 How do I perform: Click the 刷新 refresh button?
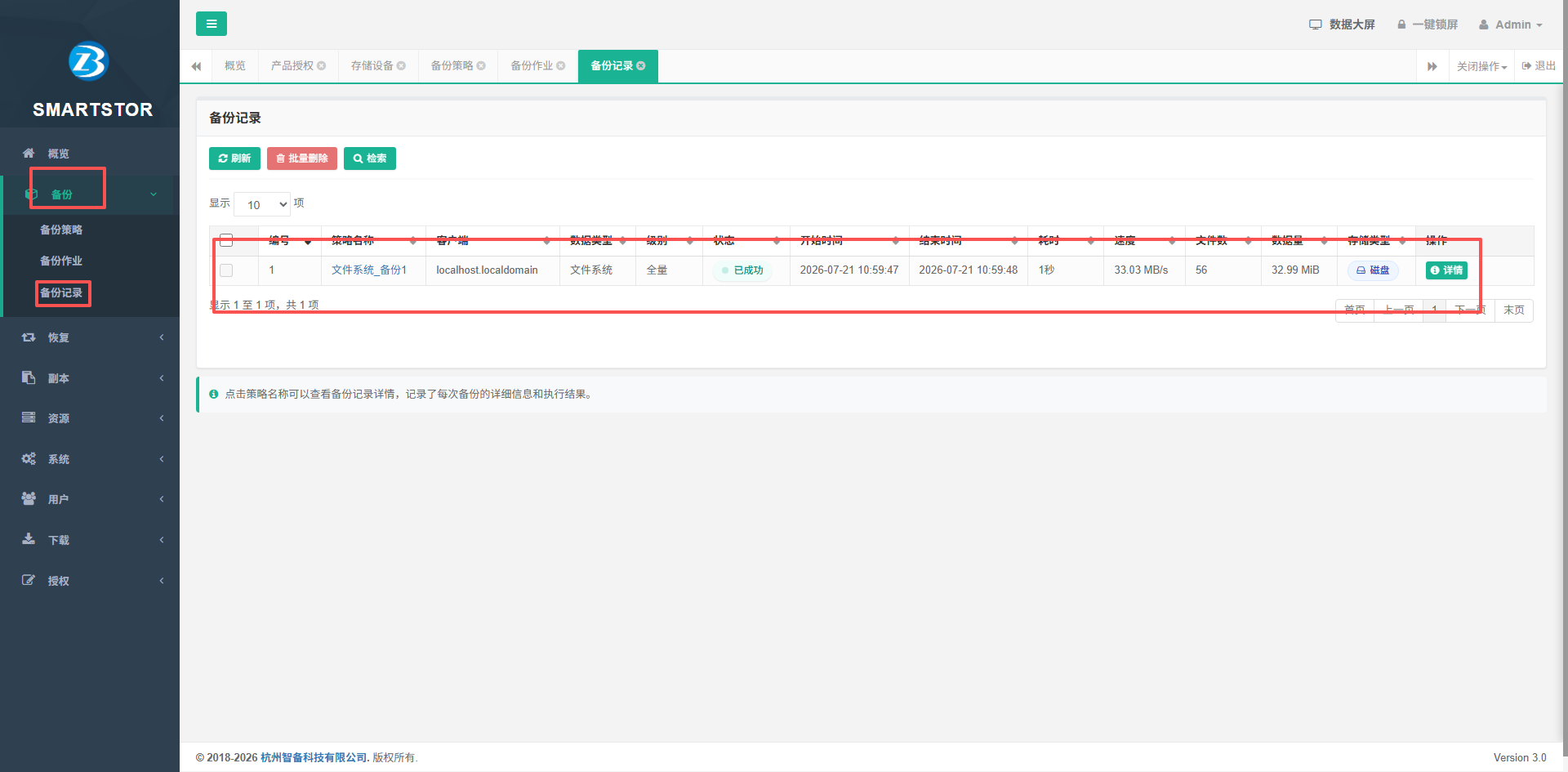[x=234, y=158]
